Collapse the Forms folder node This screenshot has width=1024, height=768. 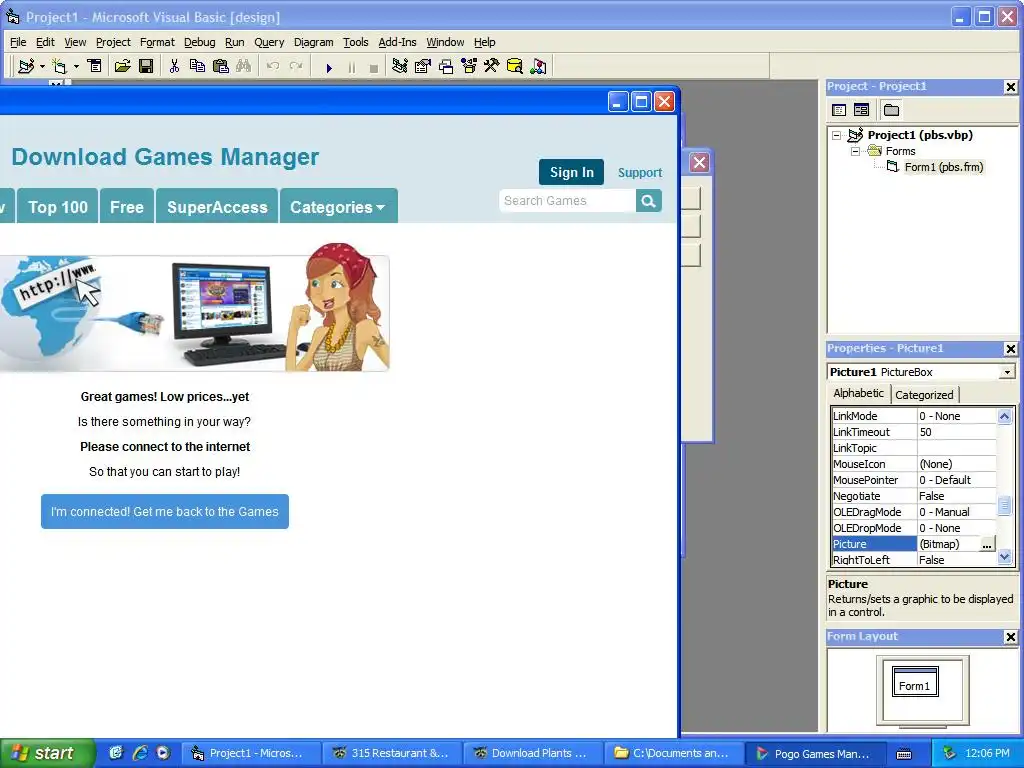tap(855, 152)
